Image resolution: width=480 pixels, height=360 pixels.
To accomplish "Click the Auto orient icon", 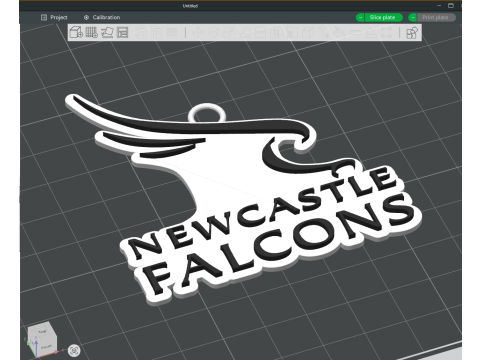I will [107, 32].
